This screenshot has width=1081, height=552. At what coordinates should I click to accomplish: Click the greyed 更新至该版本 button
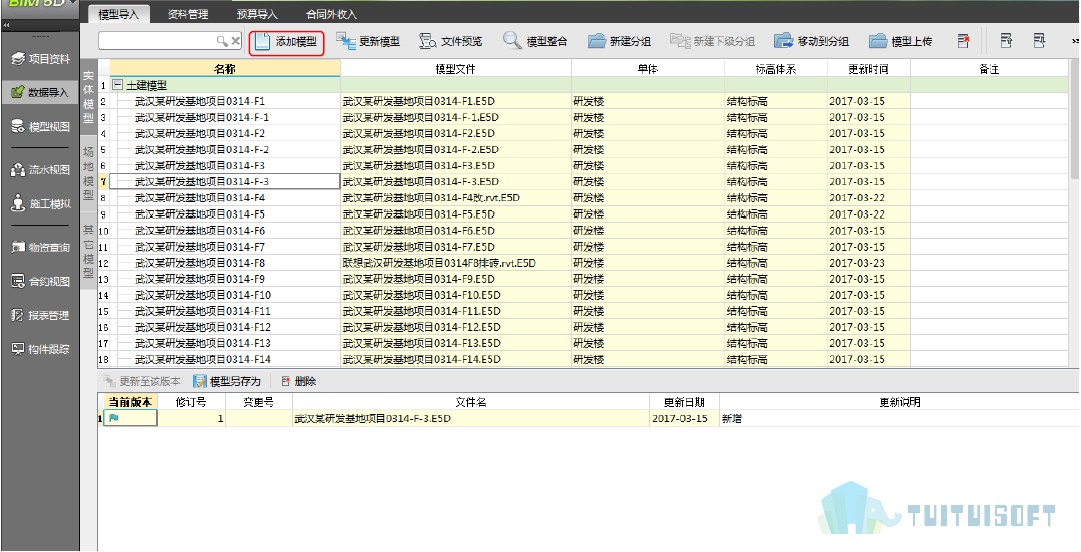[142, 381]
